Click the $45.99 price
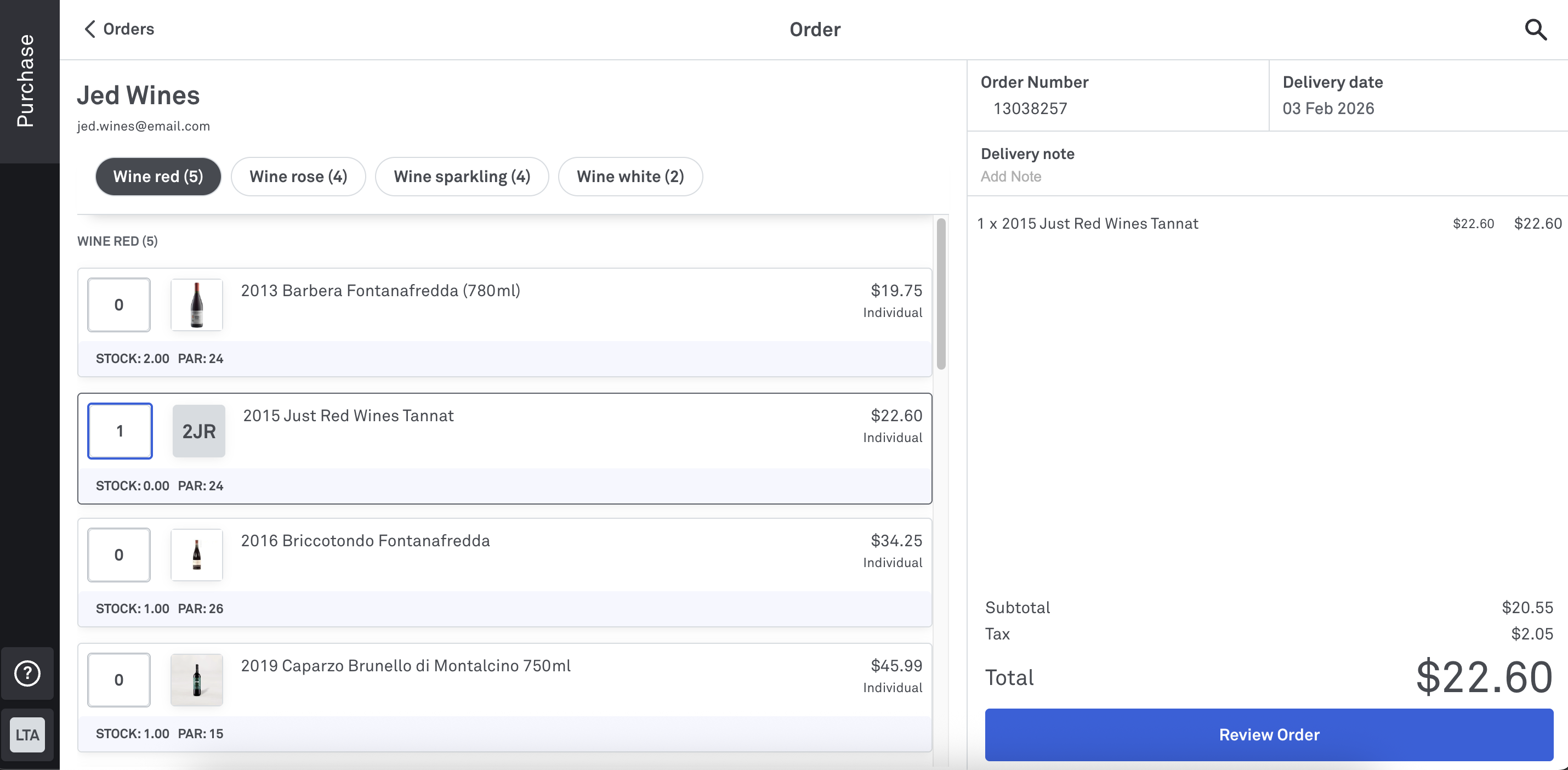The height and width of the screenshot is (770, 1568). pyautogui.click(x=896, y=665)
